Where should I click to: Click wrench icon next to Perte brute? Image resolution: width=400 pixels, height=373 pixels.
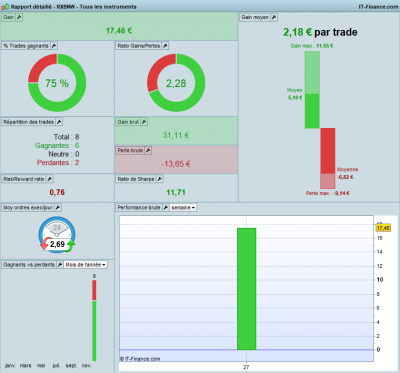pyautogui.click(x=148, y=150)
